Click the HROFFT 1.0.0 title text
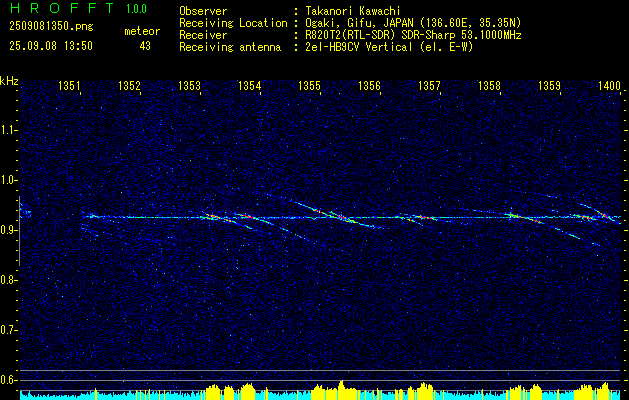 click(78, 8)
